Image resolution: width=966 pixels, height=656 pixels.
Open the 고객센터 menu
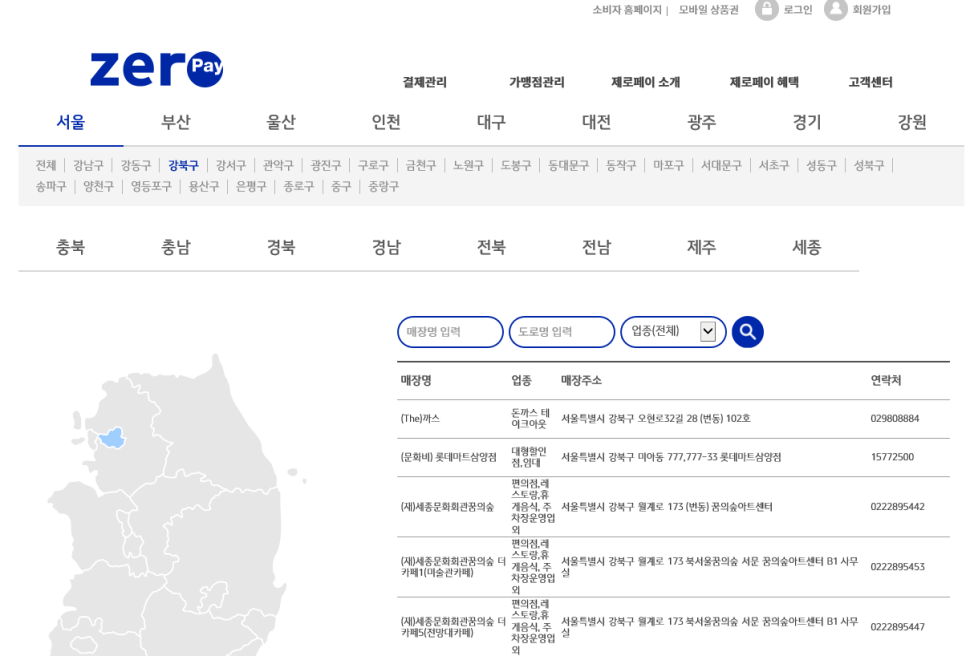(x=870, y=82)
